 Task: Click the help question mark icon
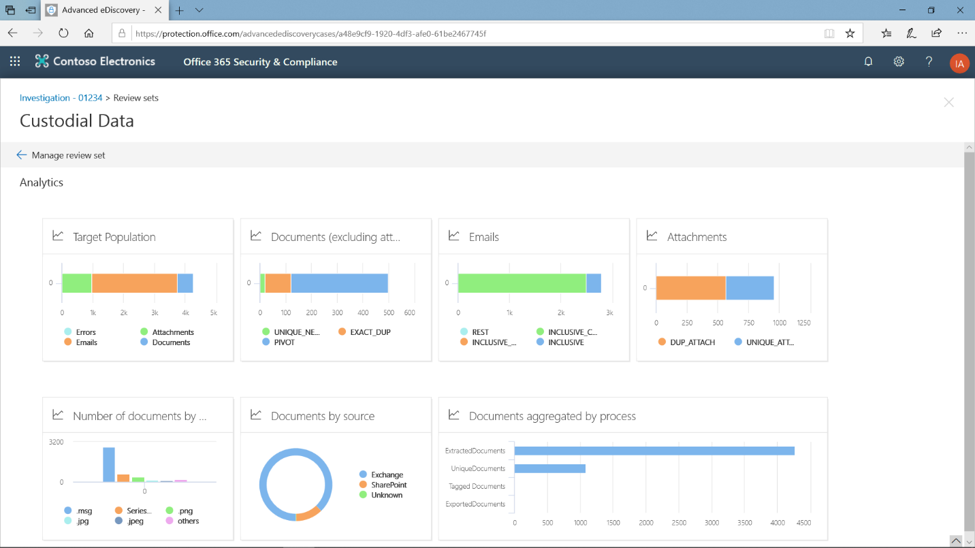928,62
